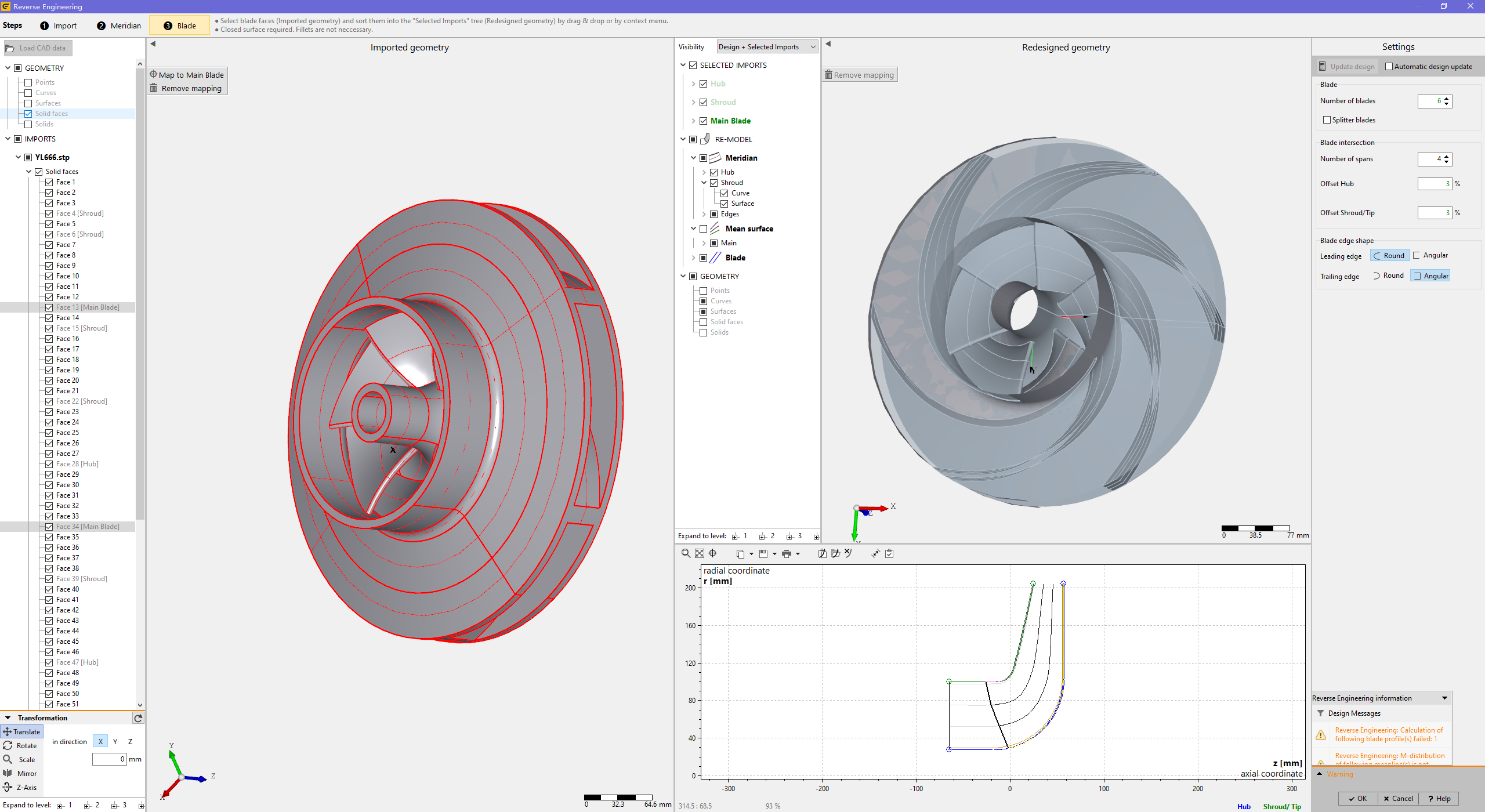Click the fit view icon in diagram toolbar

tap(700, 553)
